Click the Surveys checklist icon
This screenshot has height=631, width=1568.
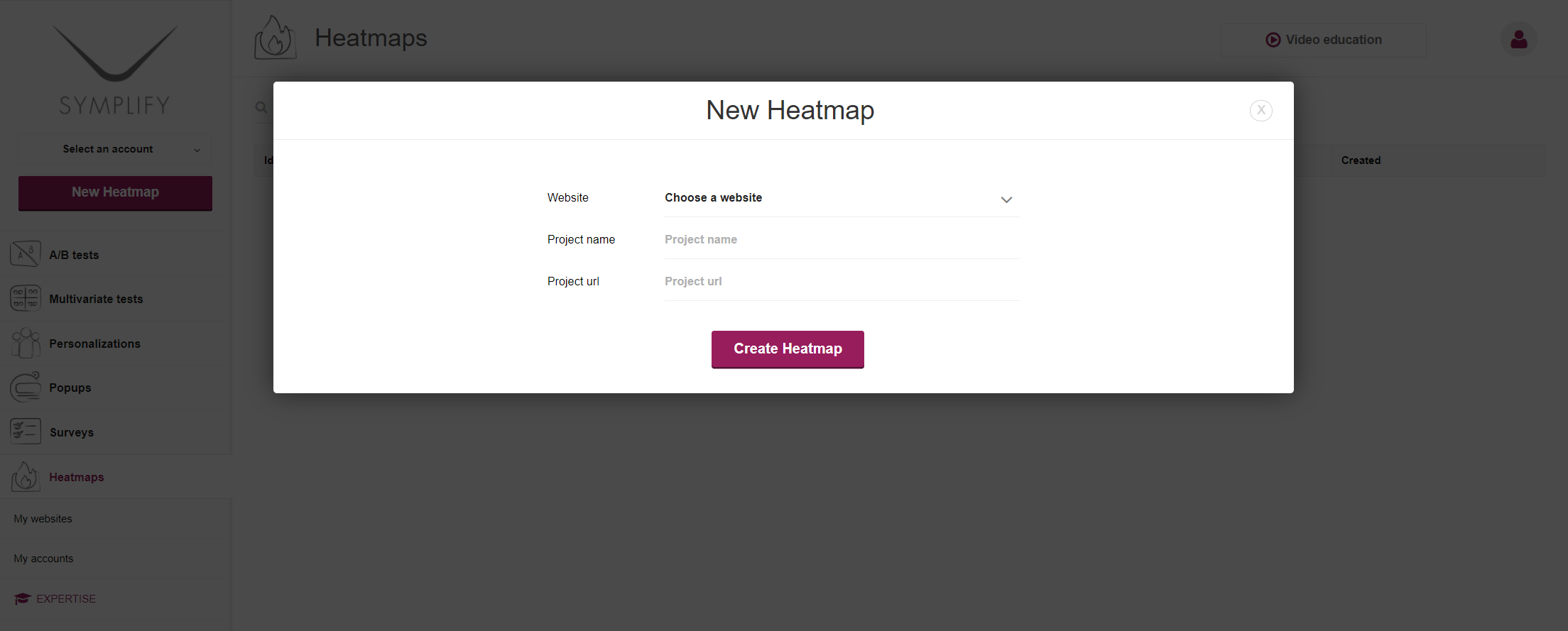(x=26, y=431)
